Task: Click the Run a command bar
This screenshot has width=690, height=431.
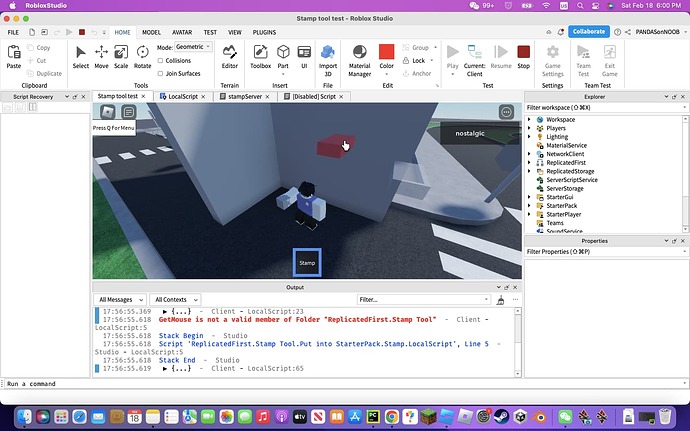Action: click(x=343, y=384)
